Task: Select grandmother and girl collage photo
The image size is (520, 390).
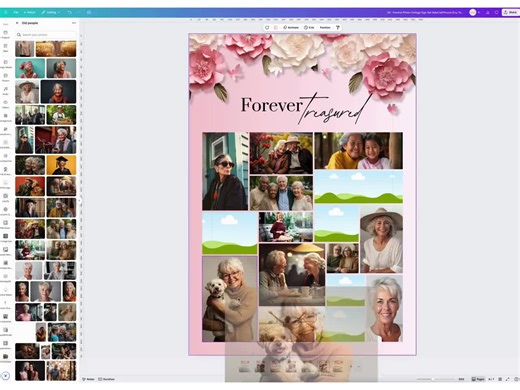Action: coord(358,151)
